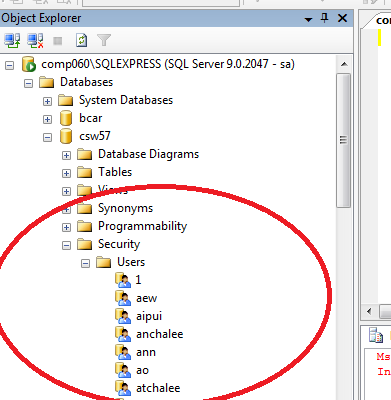Select the bcar database cylinder icon
The image size is (391, 400).
tap(66, 118)
